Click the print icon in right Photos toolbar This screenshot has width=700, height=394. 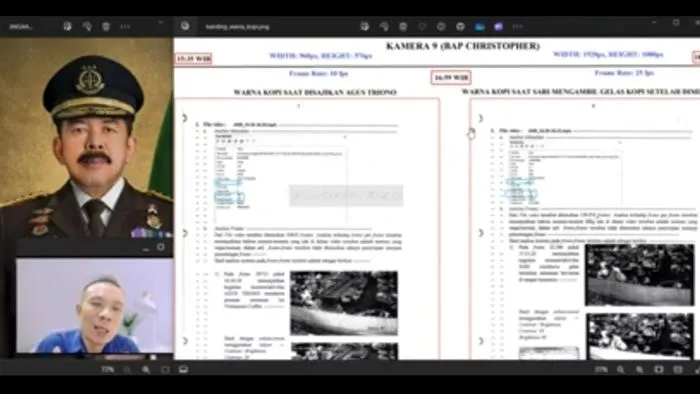[461, 26]
